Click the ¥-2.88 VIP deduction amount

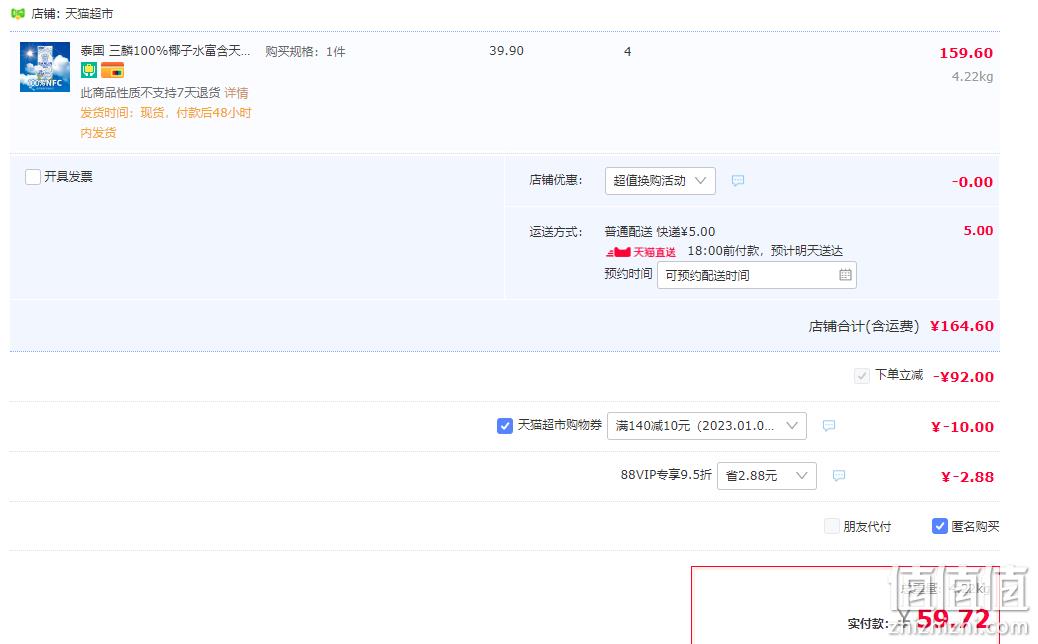click(967, 477)
